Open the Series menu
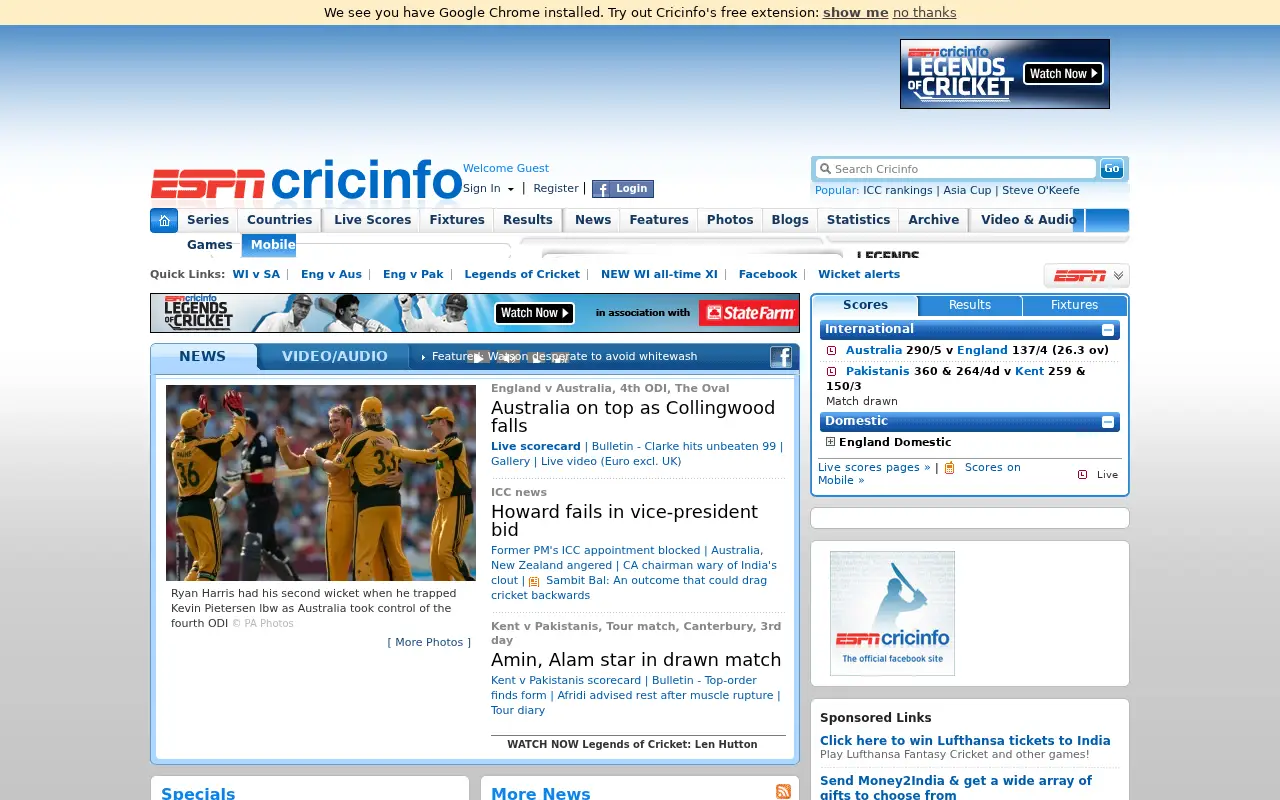The width and height of the screenshot is (1280, 800). click(x=208, y=220)
